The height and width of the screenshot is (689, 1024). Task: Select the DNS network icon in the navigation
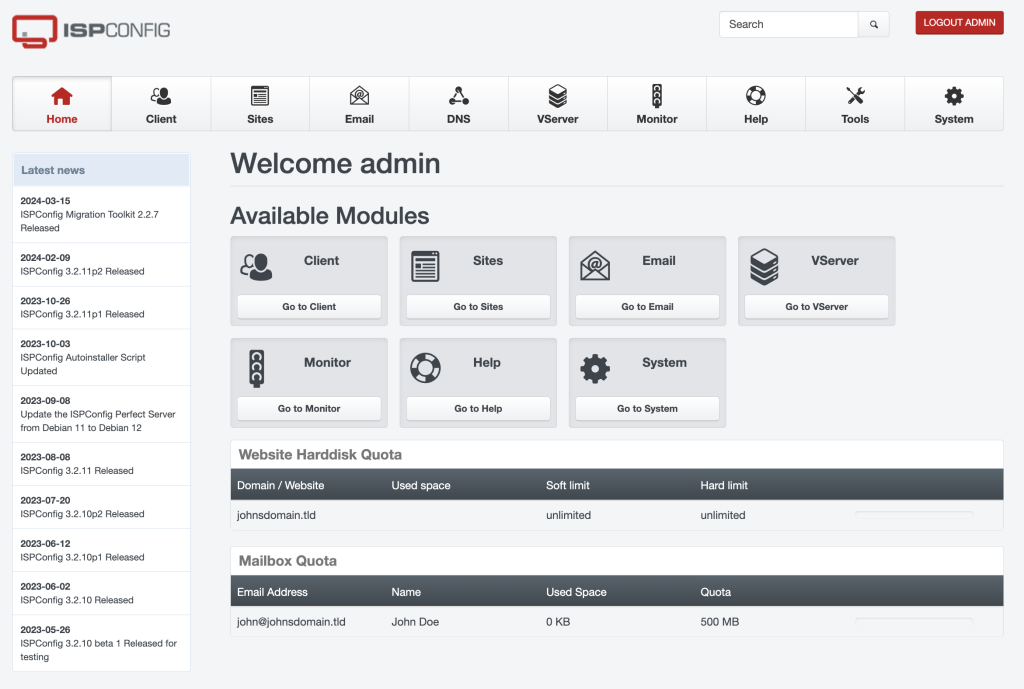[x=458, y=96]
